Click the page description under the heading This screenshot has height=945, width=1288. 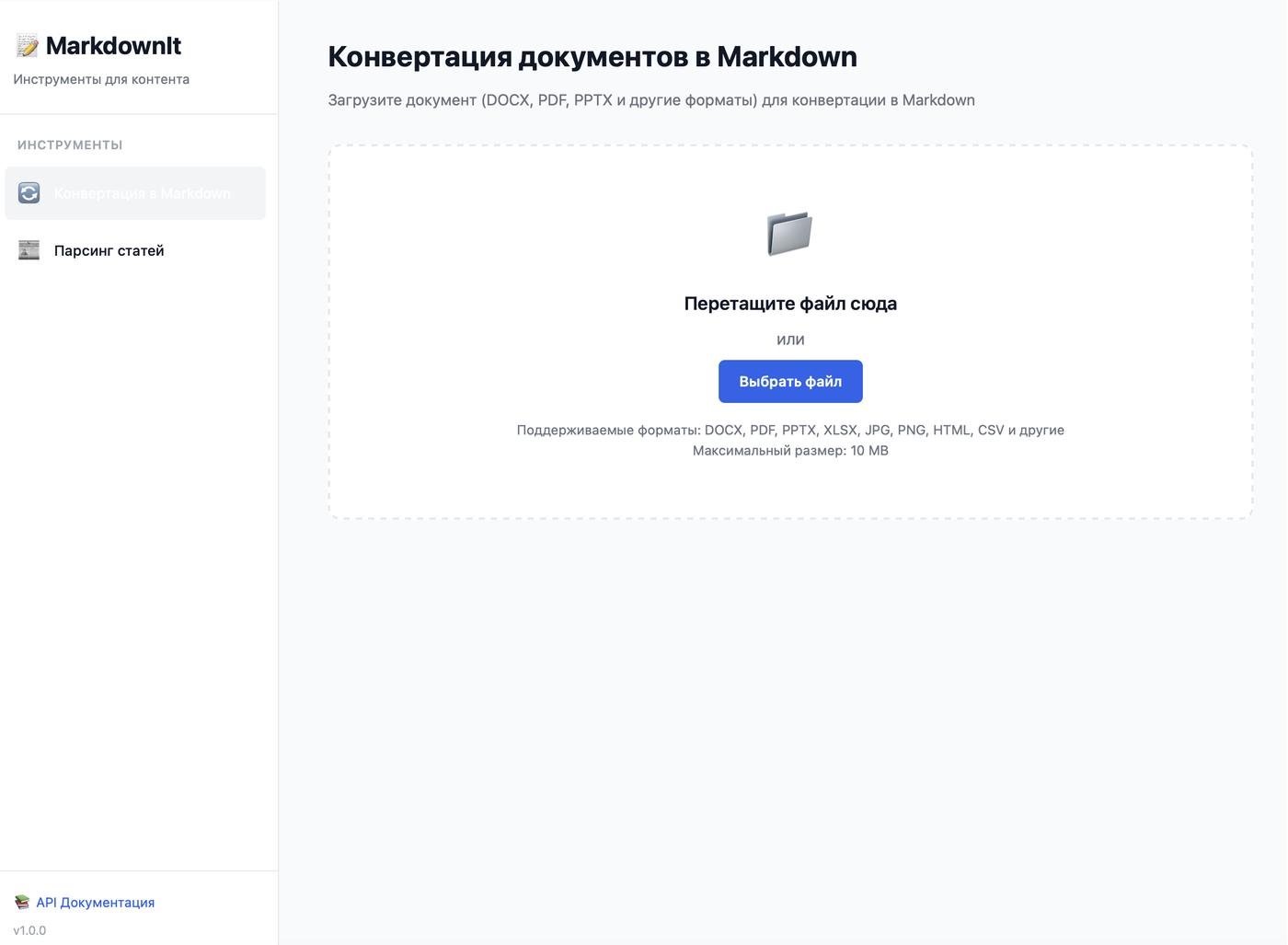651,100
